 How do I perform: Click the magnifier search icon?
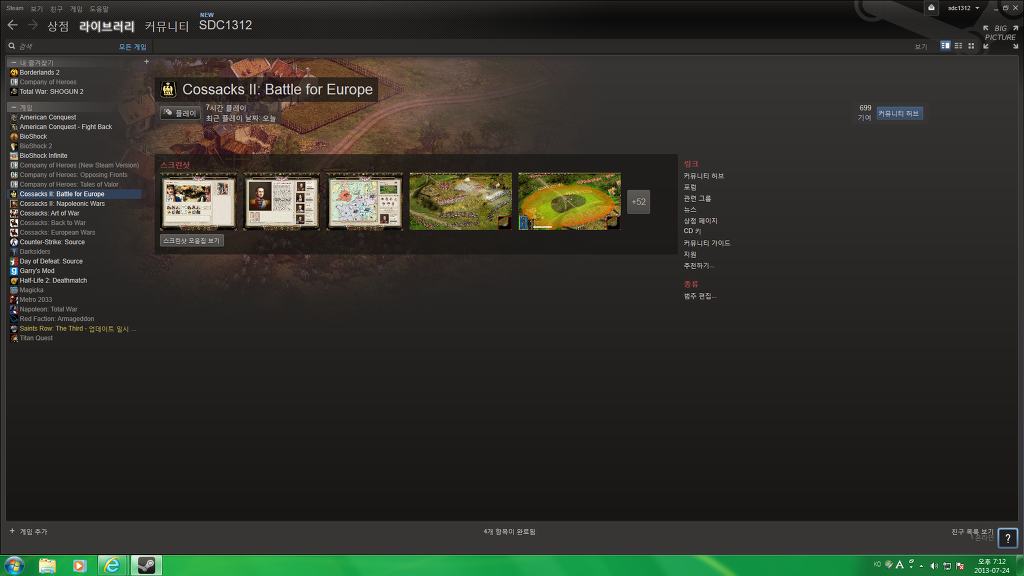(x=12, y=46)
